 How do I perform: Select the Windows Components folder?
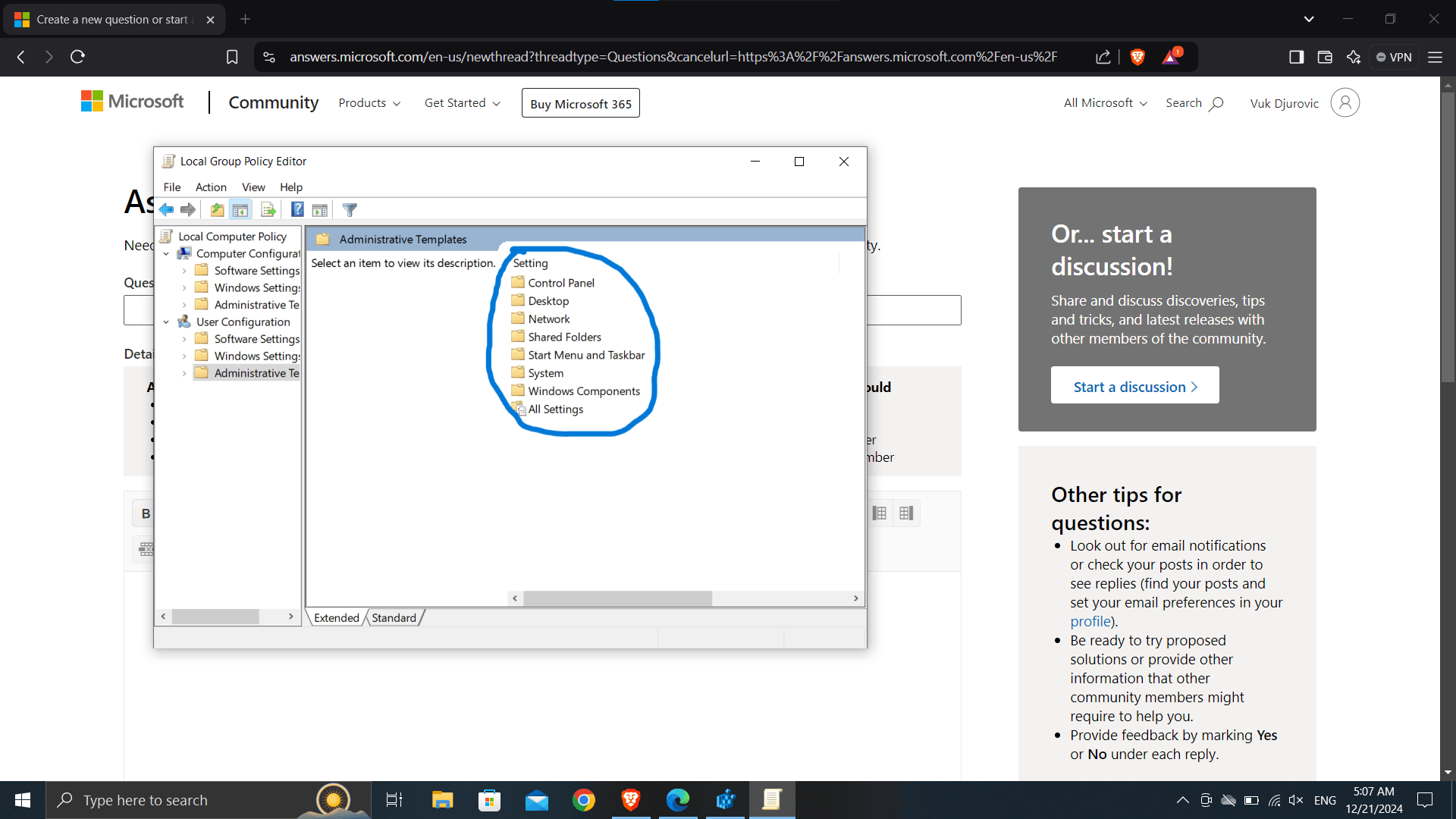pyautogui.click(x=576, y=391)
